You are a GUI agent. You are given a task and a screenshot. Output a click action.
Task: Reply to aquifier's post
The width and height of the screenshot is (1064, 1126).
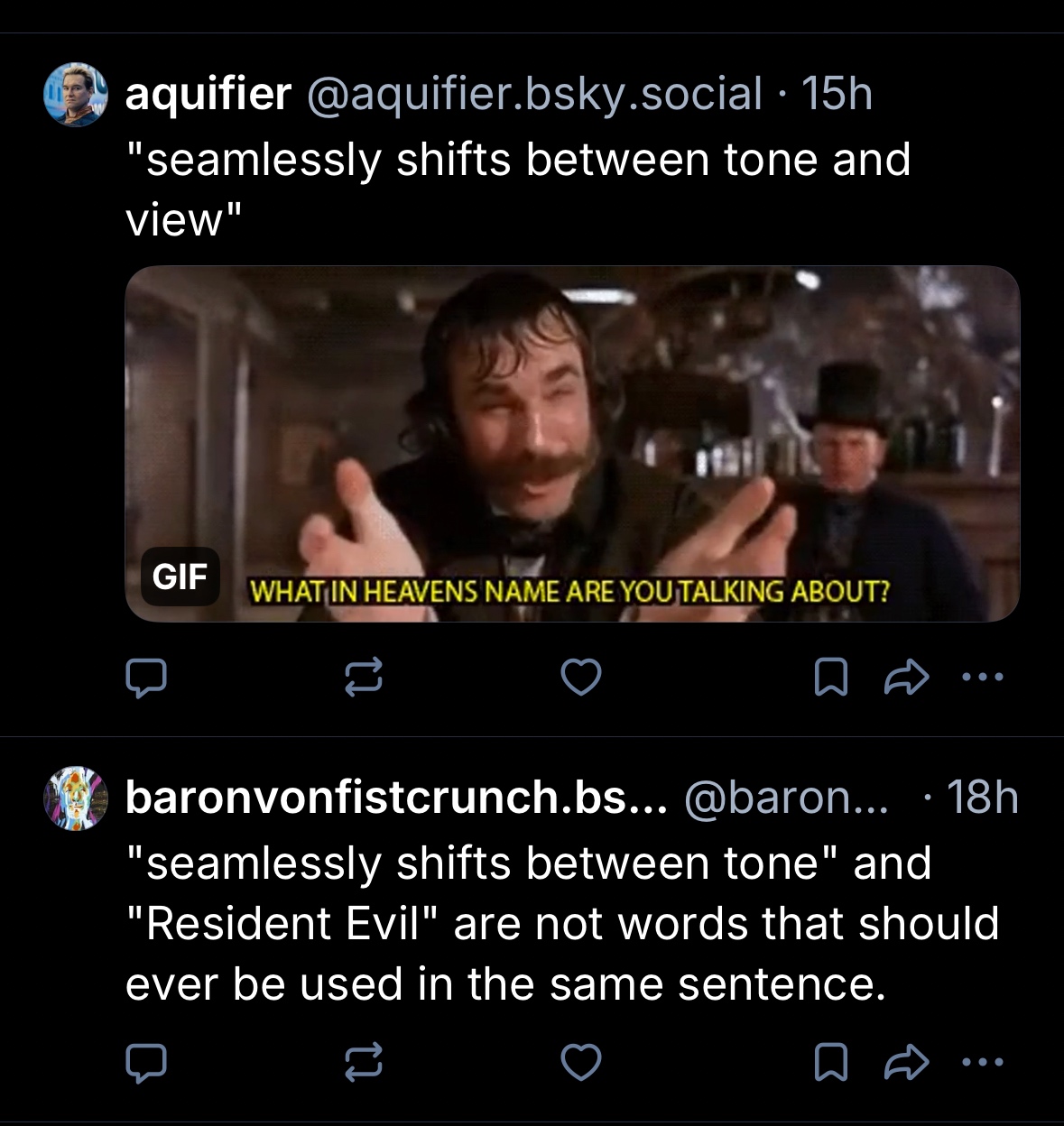pyautogui.click(x=145, y=678)
